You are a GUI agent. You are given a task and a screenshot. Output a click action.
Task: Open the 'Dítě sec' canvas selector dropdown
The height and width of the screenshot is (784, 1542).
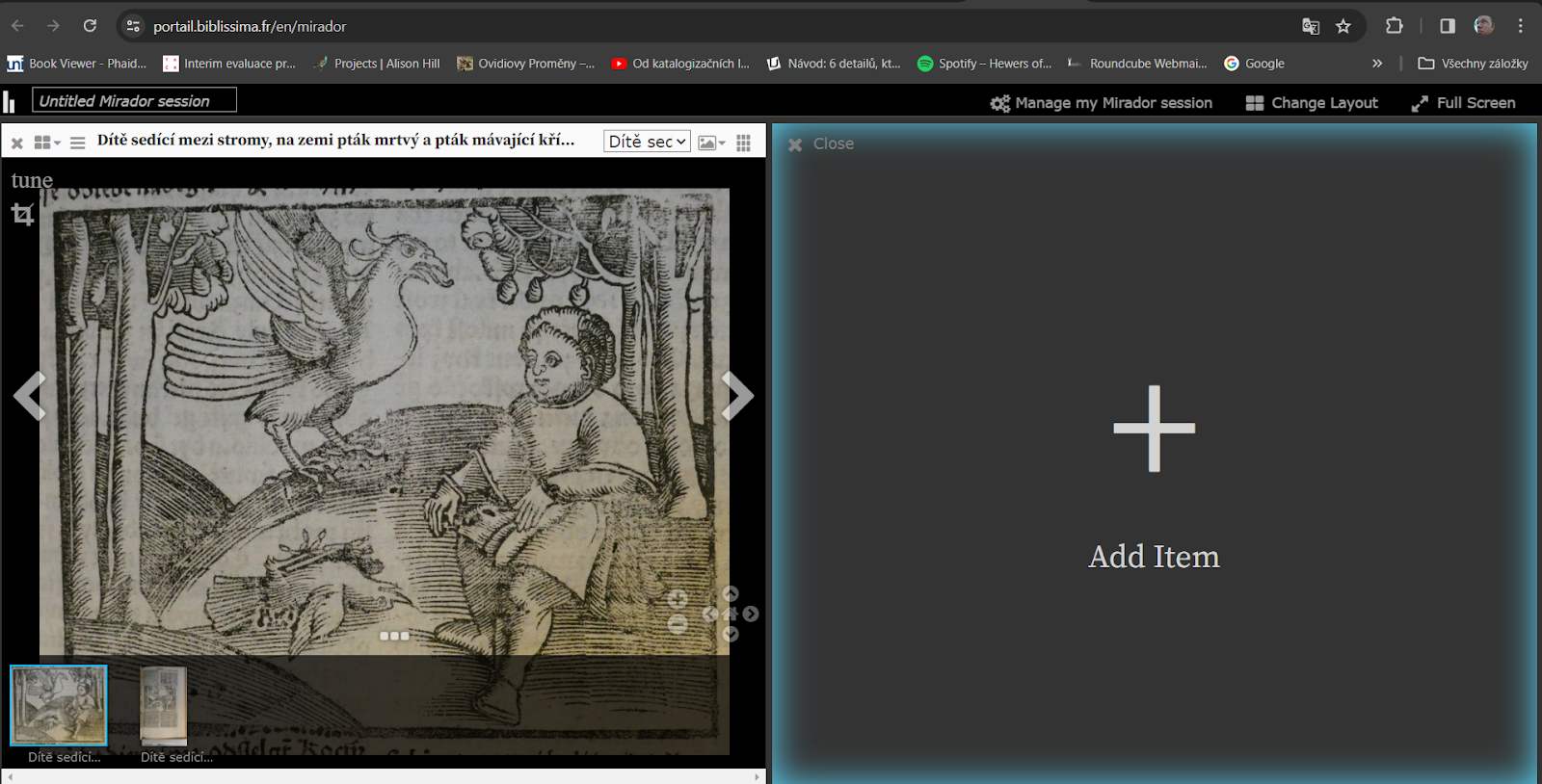[x=647, y=142]
